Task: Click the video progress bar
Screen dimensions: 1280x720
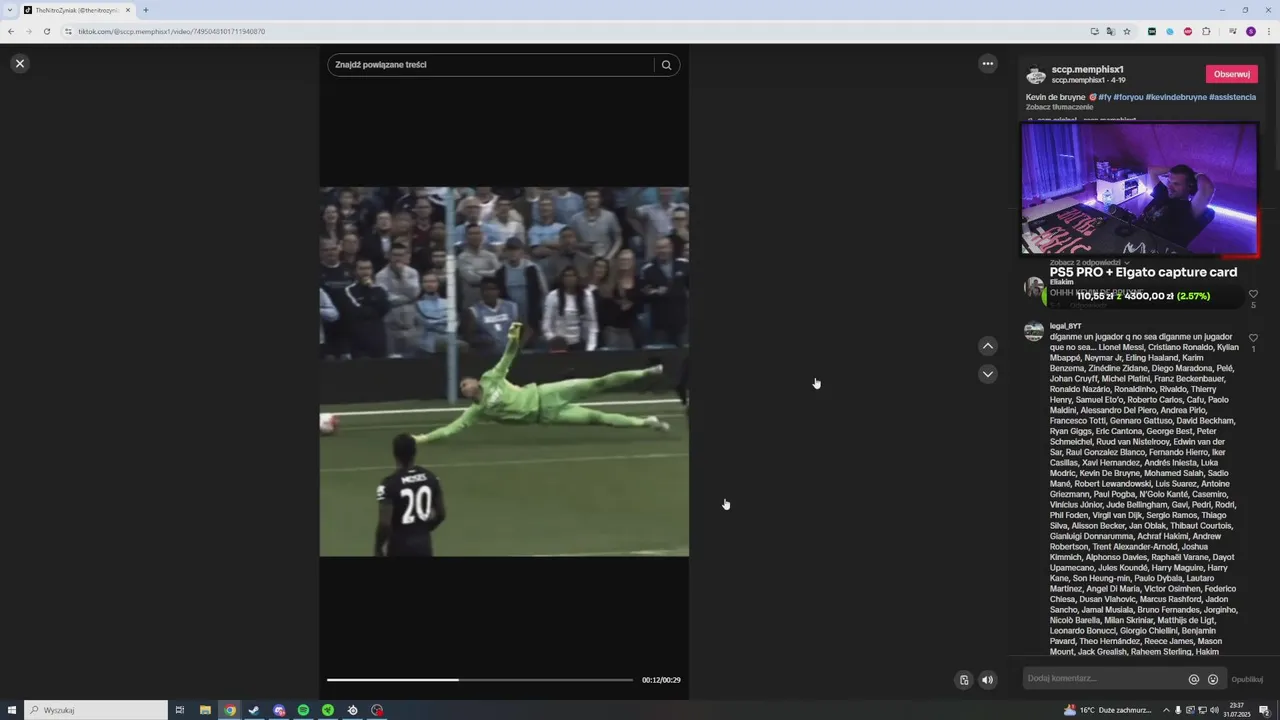Action: 480,680
